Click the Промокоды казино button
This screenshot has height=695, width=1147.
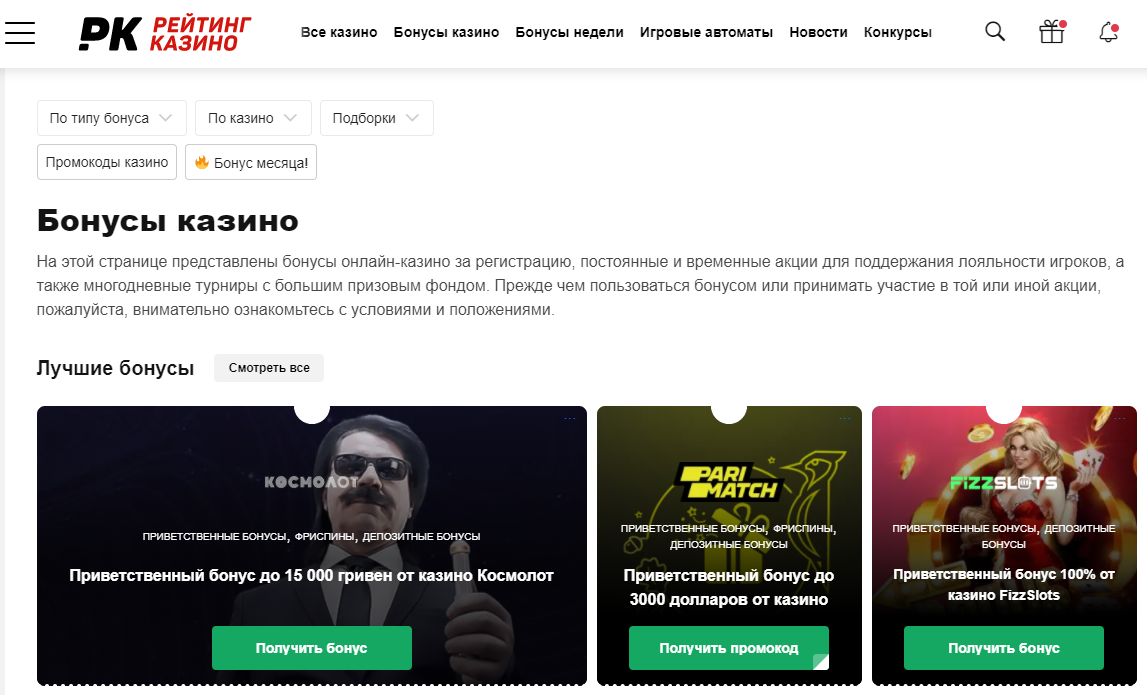click(x=107, y=162)
